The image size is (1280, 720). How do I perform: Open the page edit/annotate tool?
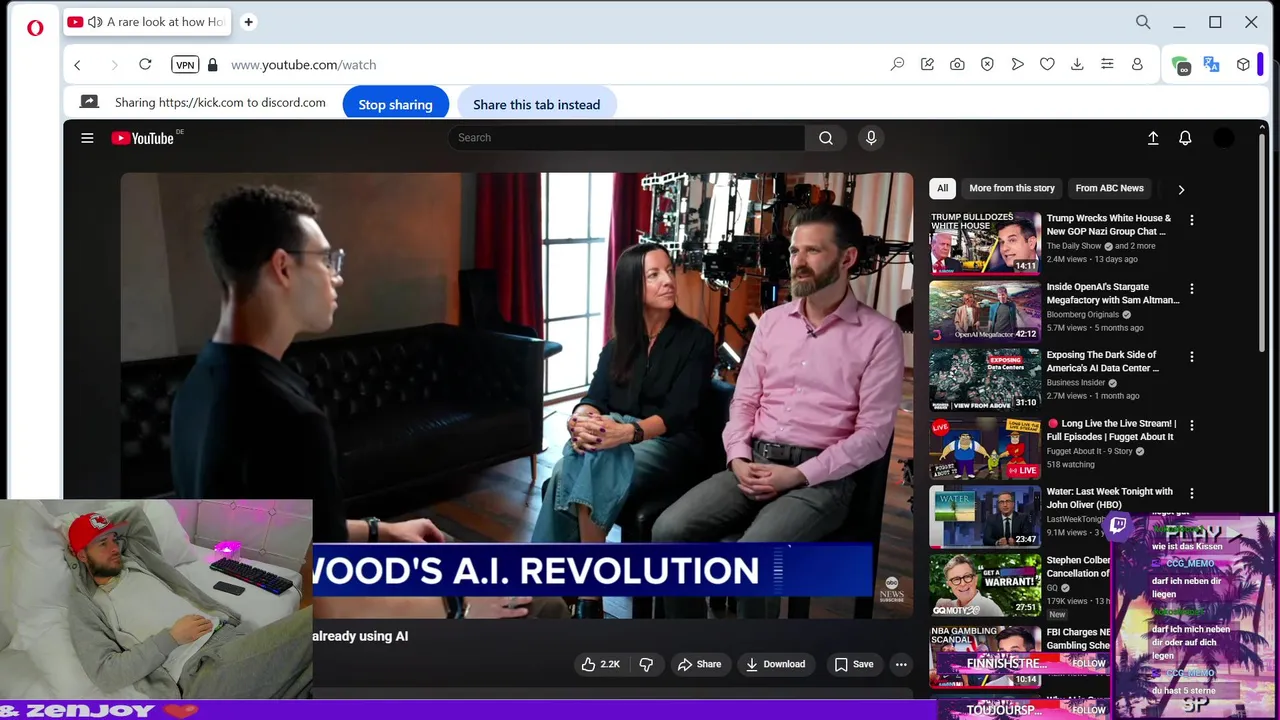click(x=927, y=64)
